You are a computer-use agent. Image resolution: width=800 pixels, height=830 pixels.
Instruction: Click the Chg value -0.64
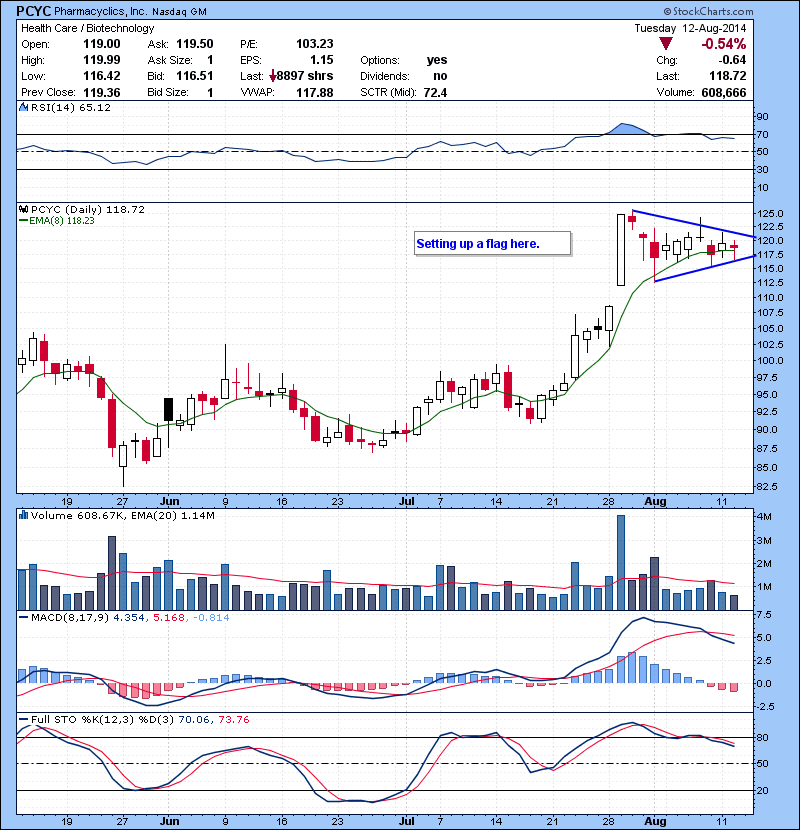[x=732, y=60]
